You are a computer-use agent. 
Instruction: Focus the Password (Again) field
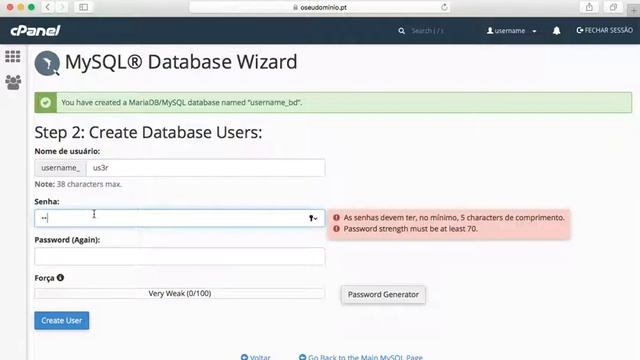click(180, 256)
